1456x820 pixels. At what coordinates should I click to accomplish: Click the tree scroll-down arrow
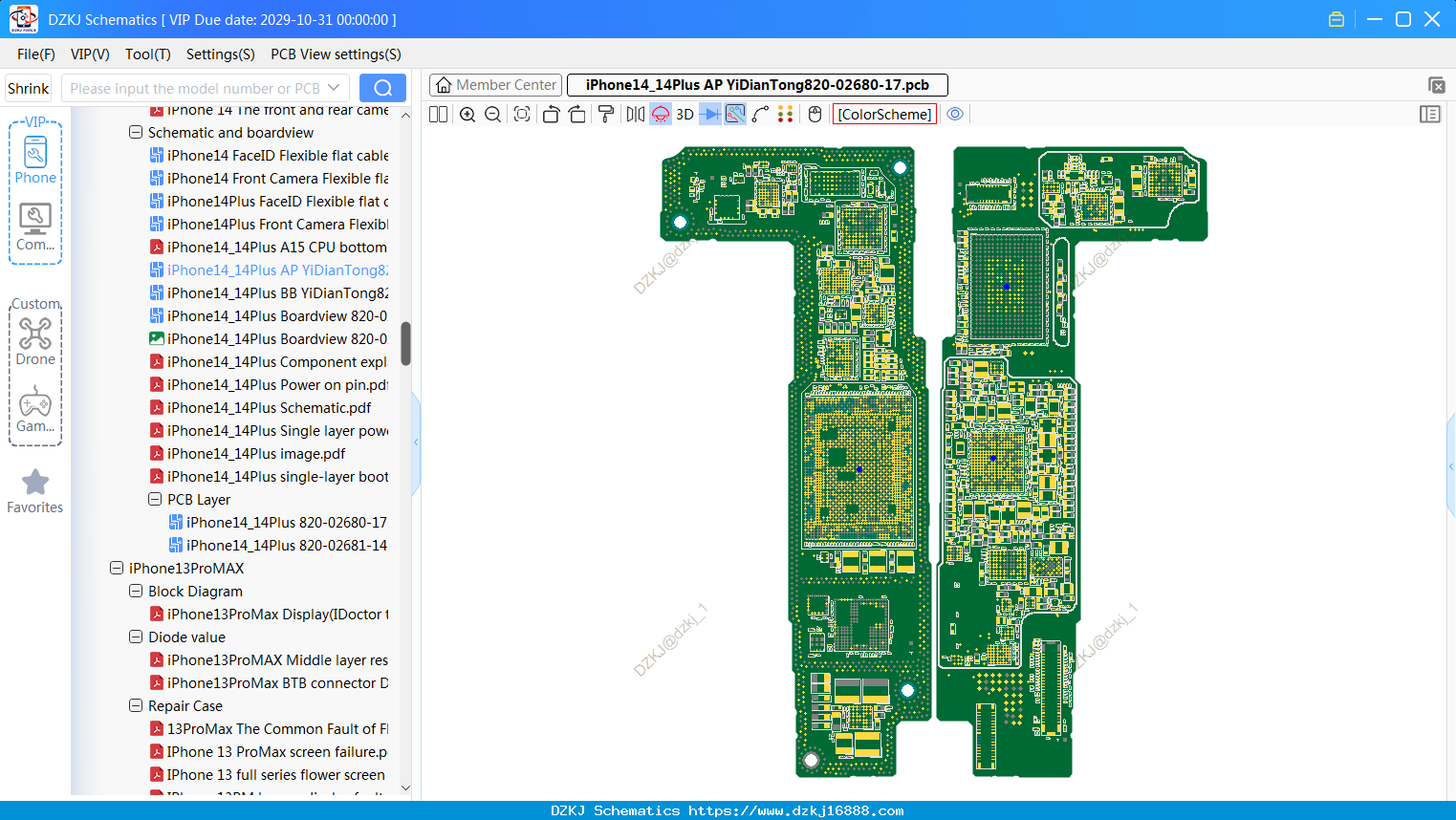(x=405, y=788)
